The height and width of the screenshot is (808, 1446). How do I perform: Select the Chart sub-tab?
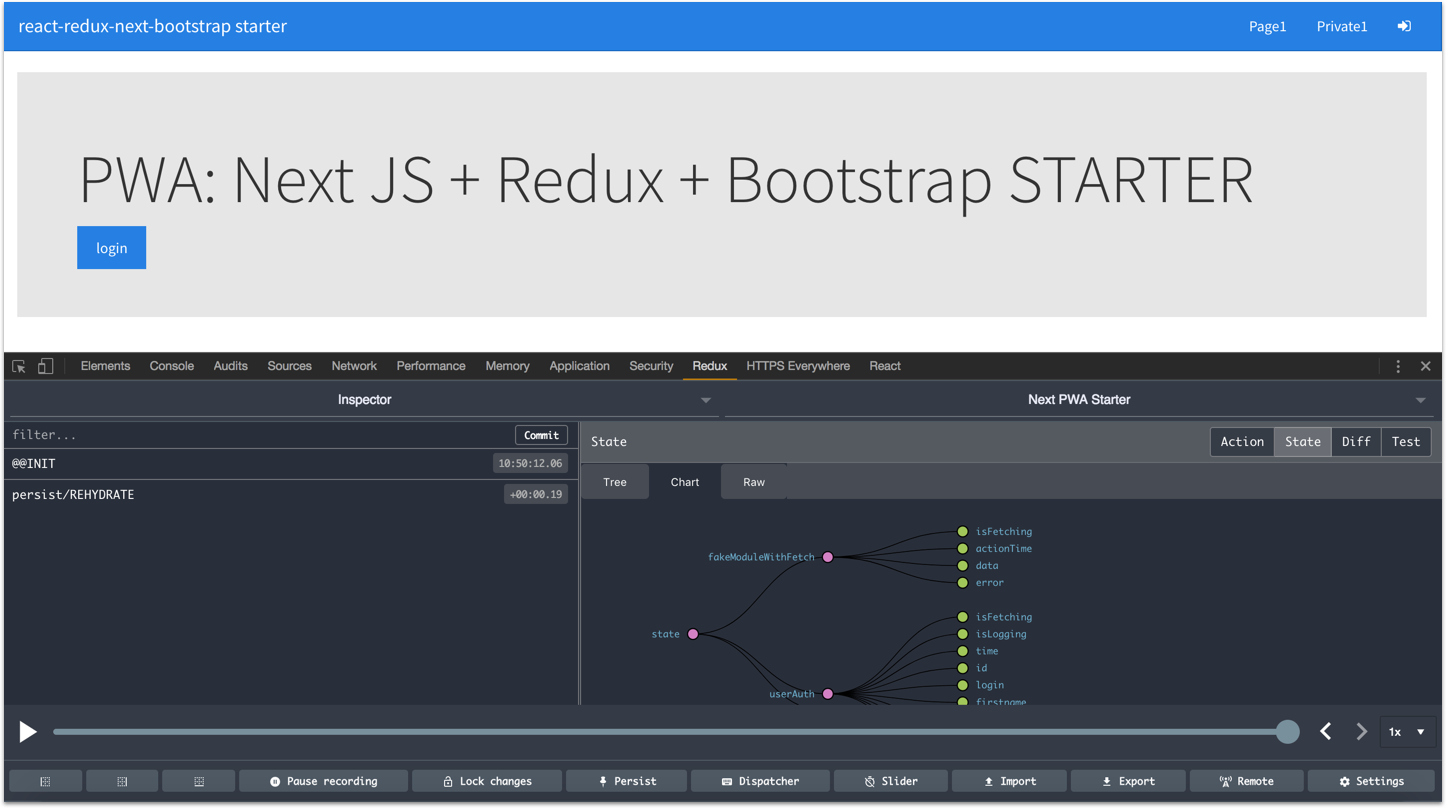pos(685,482)
